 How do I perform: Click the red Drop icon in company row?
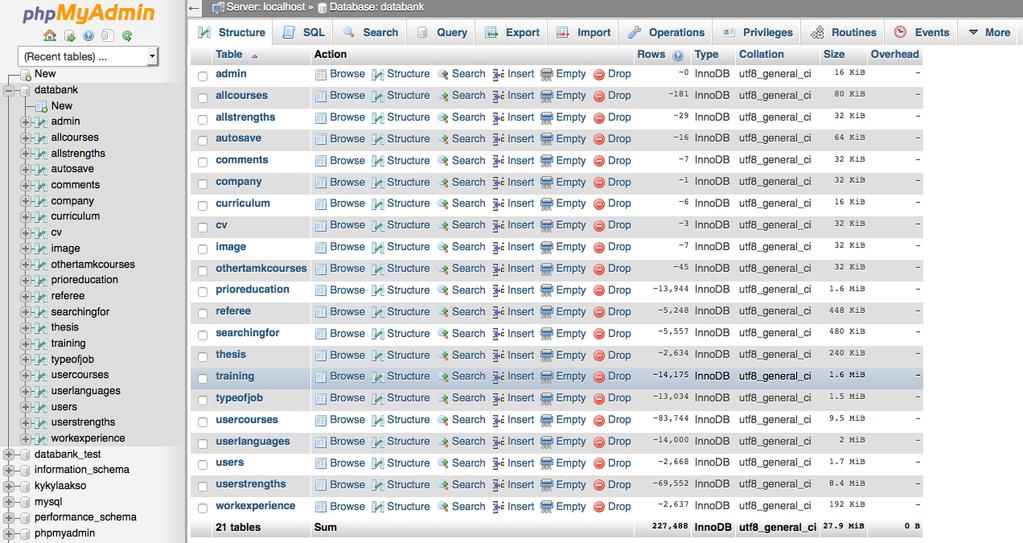[x=599, y=183]
